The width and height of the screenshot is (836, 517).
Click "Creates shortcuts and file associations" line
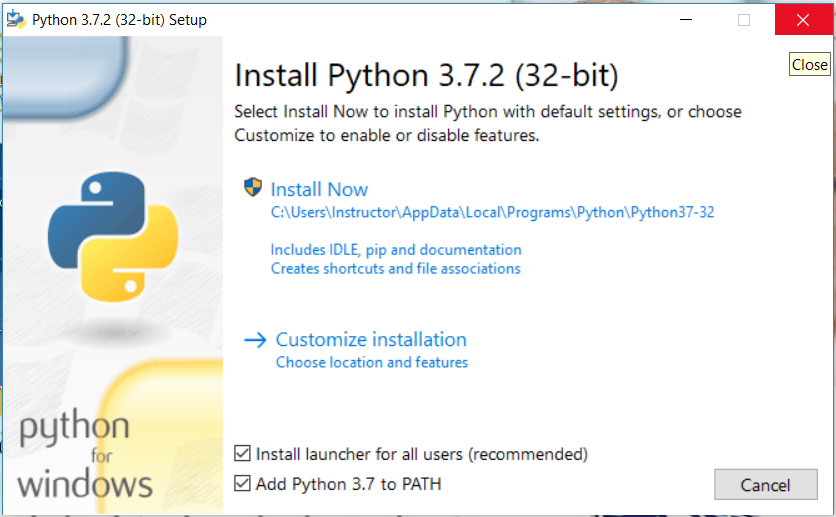(396, 268)
